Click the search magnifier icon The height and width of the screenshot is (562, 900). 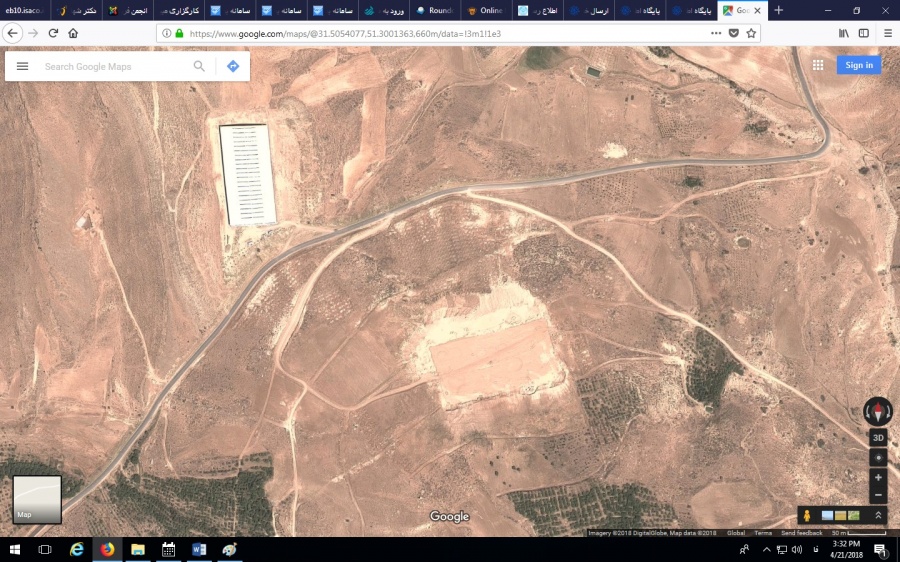coord(199,66)
